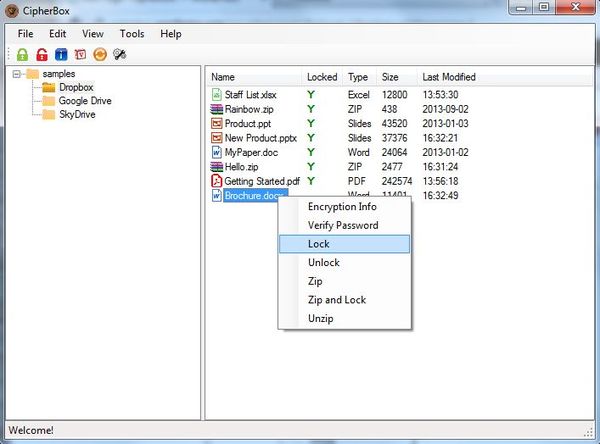Click the orange Refresh toolbar icon
The image size is (600, 444).
(99, 54)
